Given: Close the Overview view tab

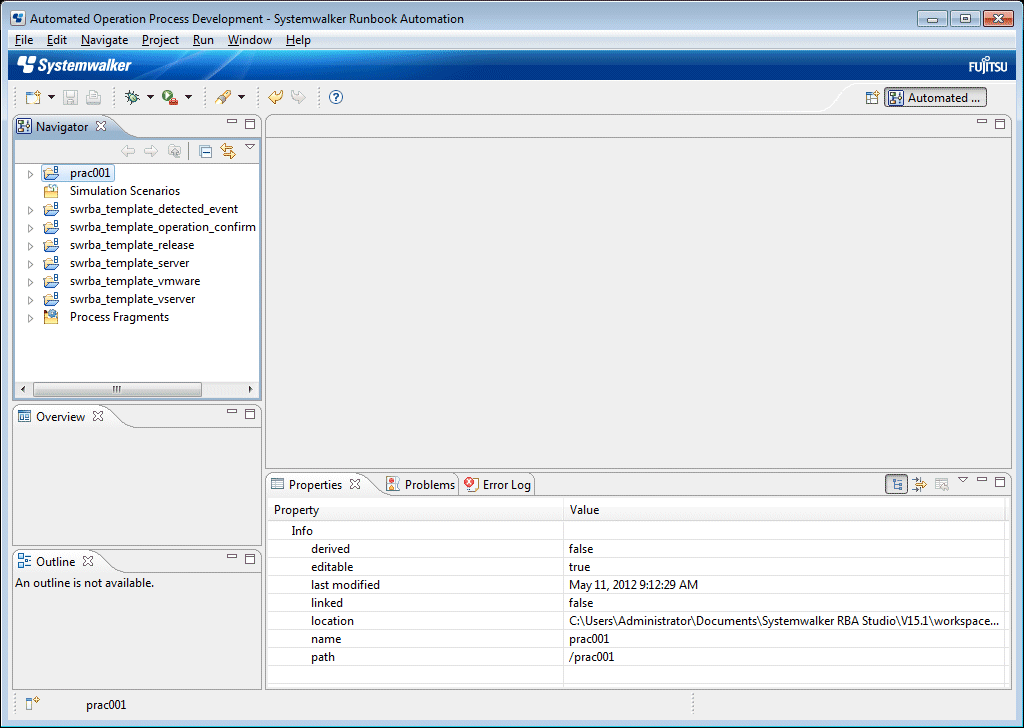Looking at the screenshot, I should point(98,416).
